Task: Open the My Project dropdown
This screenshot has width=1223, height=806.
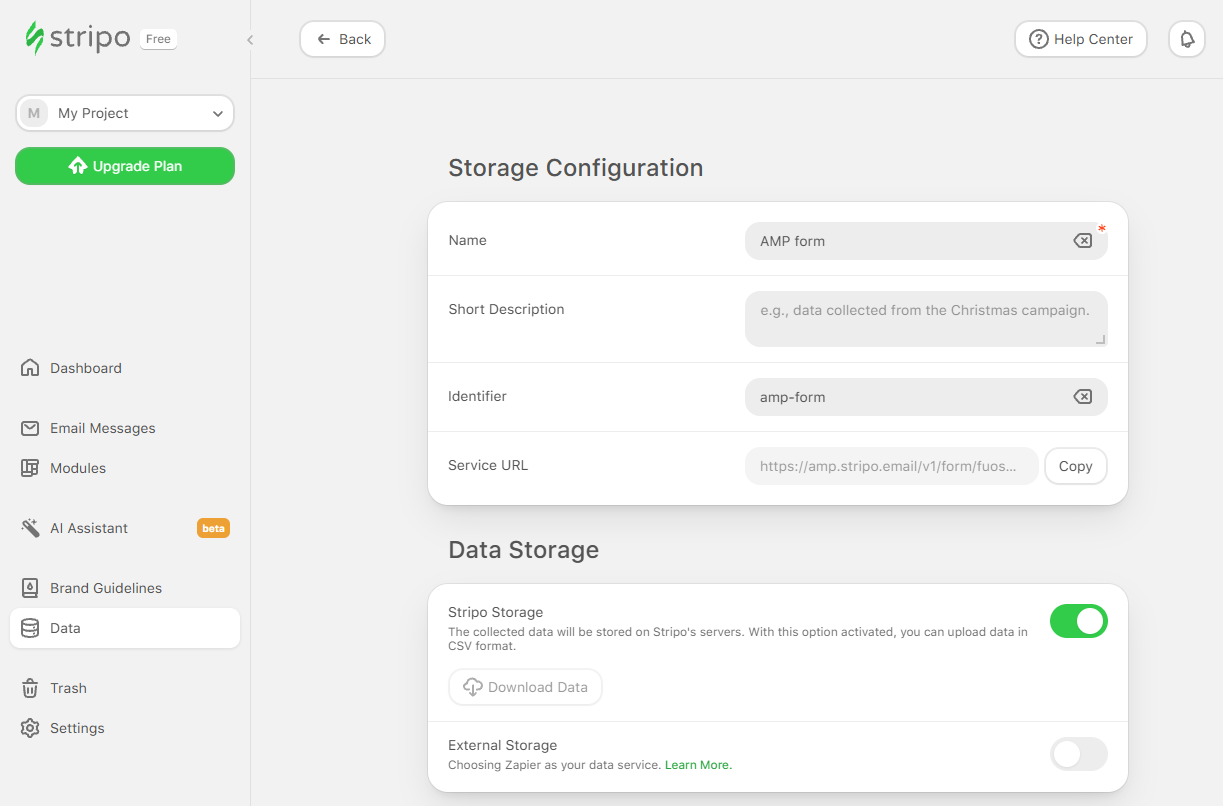Action: (125, 113)
